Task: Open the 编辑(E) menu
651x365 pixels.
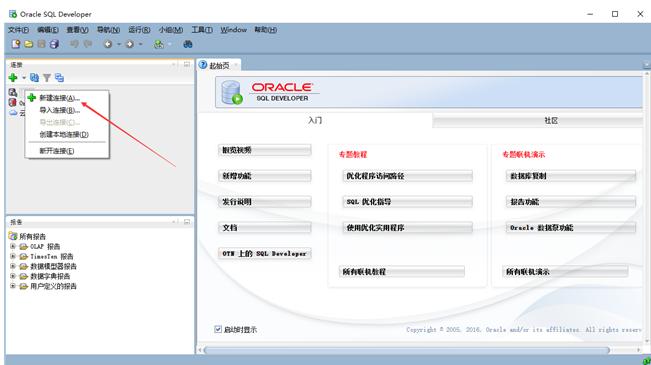Action: point(48,30)
